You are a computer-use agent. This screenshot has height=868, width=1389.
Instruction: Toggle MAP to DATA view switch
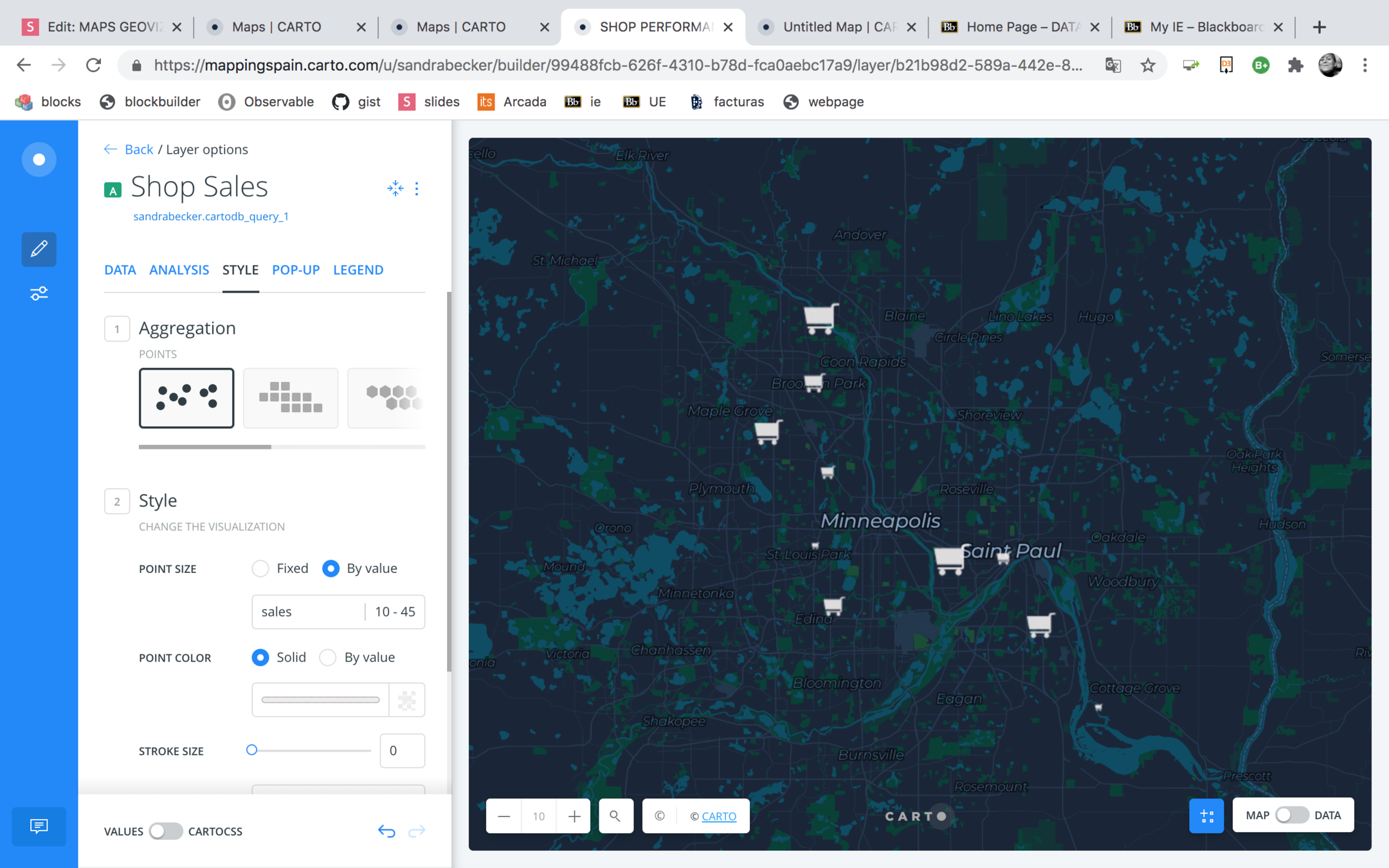[x=1291, y=815]
